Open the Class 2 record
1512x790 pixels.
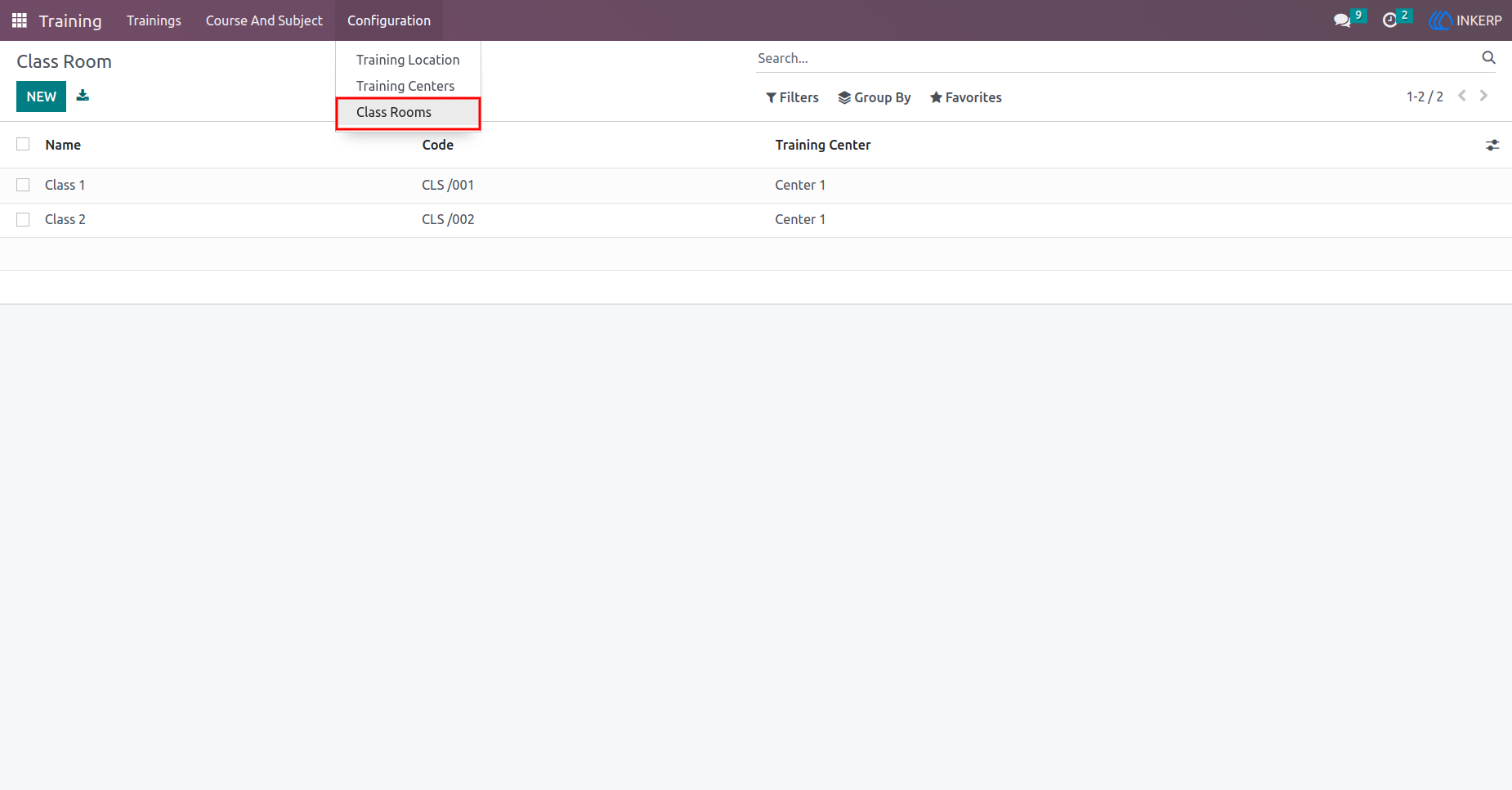click(x=65, y=219)
